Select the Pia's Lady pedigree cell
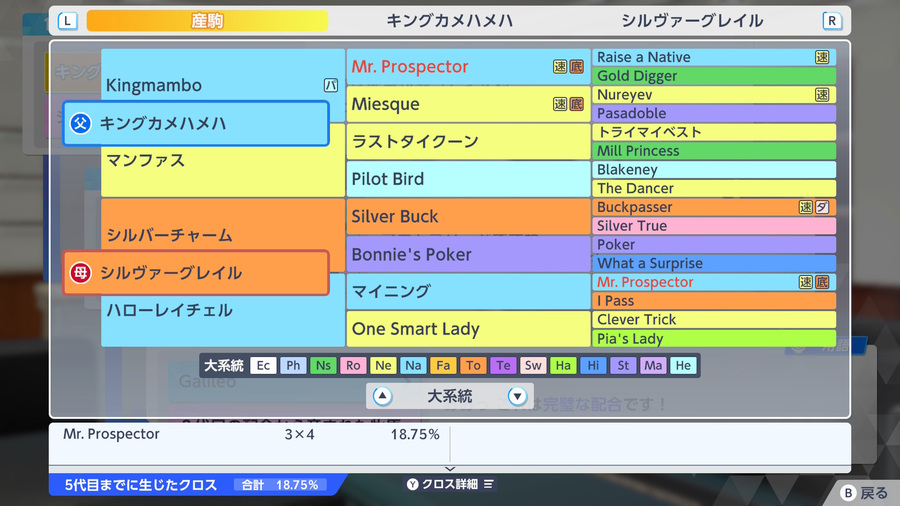Viewport: 900px width, 506px height. pos(714,338)
